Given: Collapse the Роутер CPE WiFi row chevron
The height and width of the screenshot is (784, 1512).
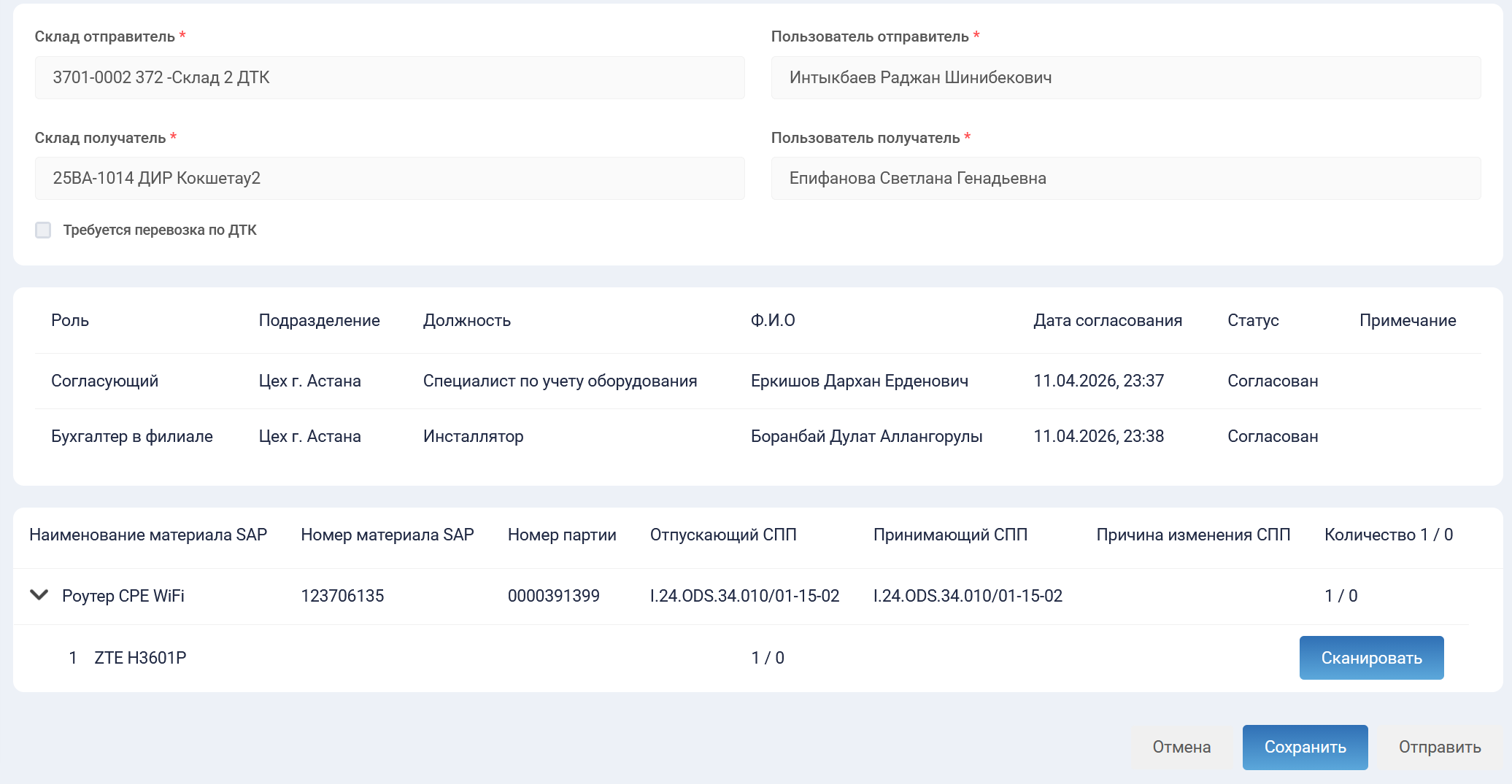Looking at the screenshot, I should [x=39, y=595].
